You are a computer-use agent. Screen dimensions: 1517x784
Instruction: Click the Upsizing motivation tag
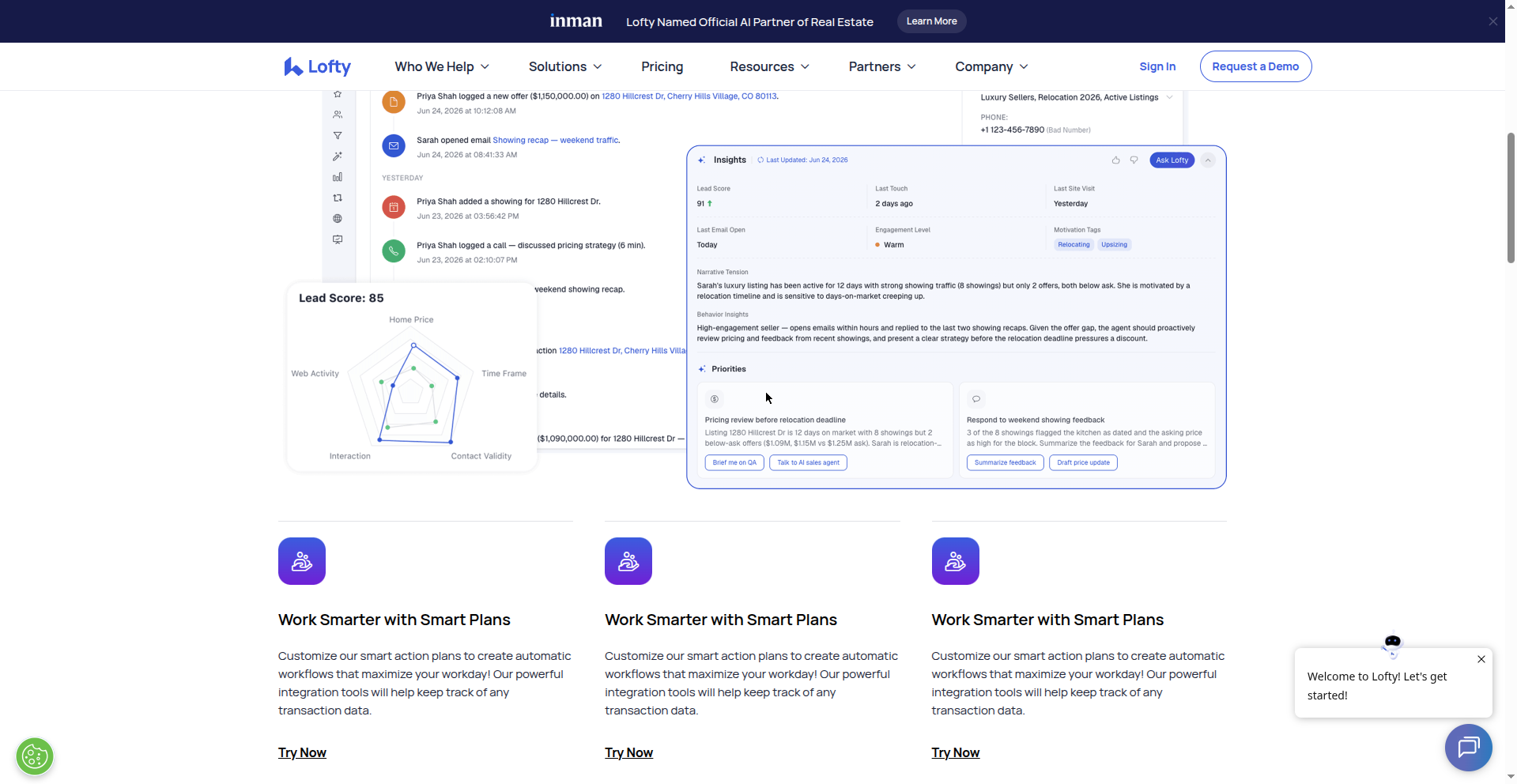click(1114, 245)
